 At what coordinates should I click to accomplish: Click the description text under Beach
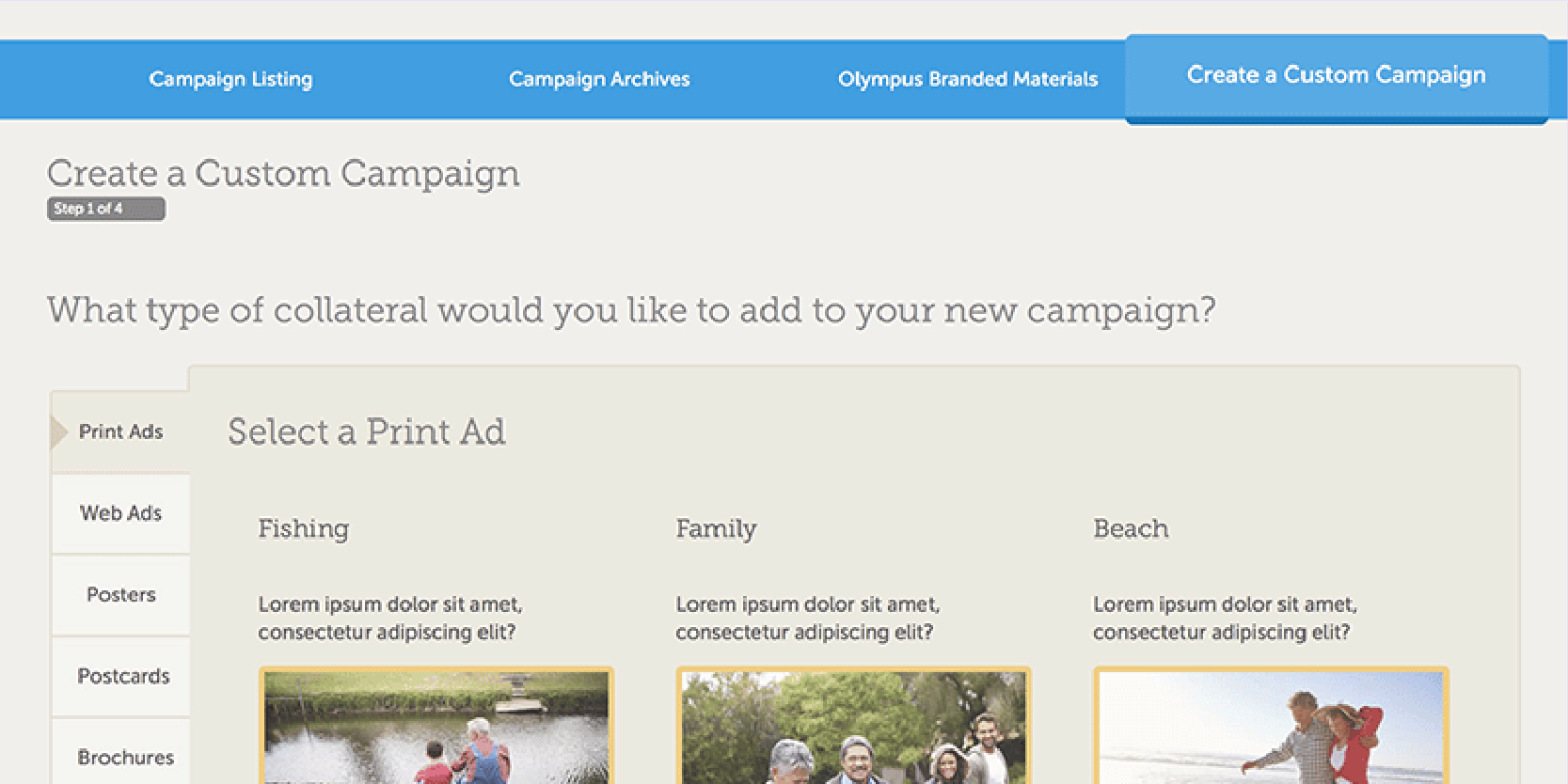1224,618
